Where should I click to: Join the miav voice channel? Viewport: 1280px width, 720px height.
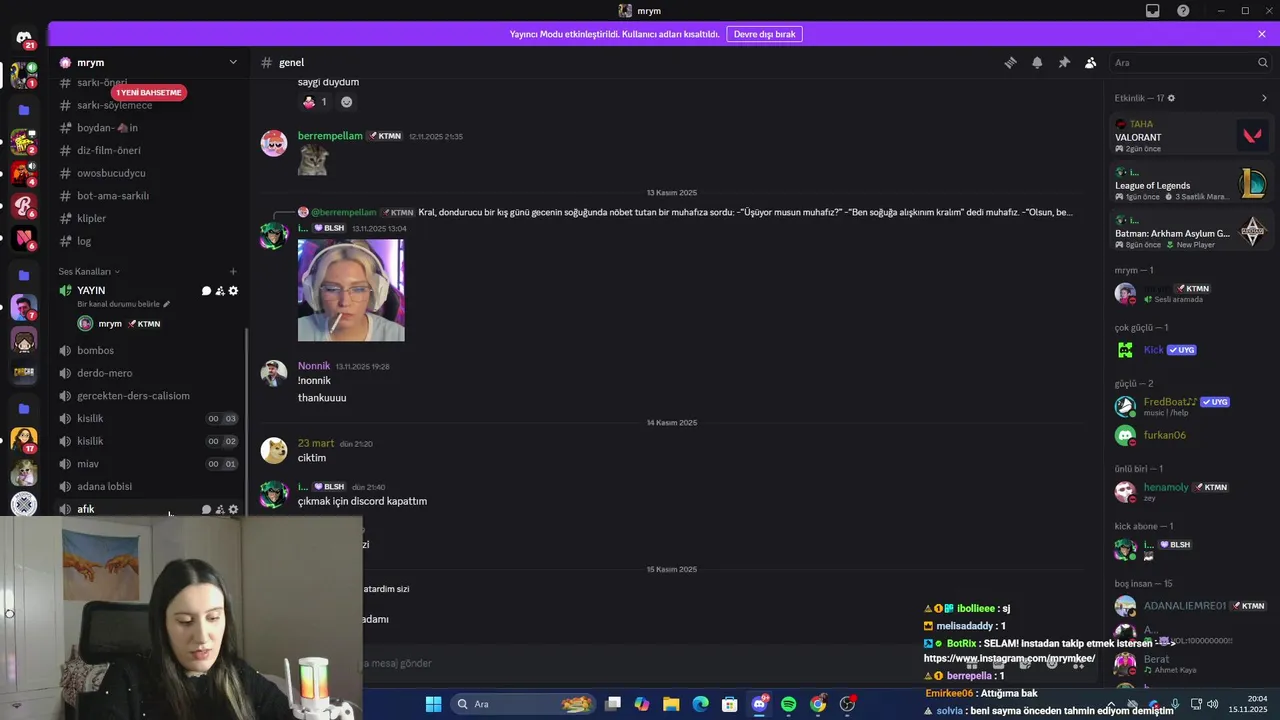click(151, 464)
